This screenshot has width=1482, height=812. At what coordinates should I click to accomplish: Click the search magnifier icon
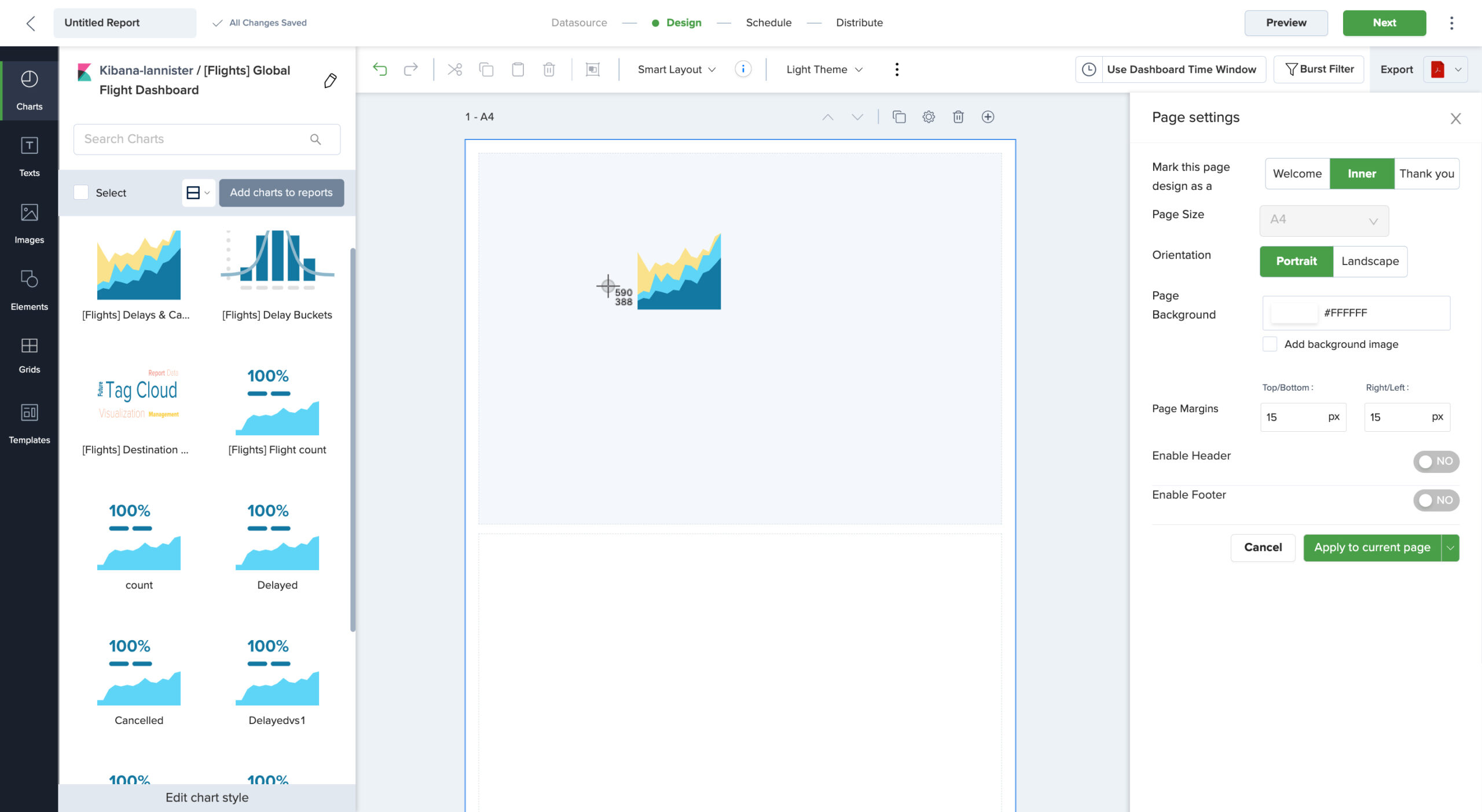(316, 139)
